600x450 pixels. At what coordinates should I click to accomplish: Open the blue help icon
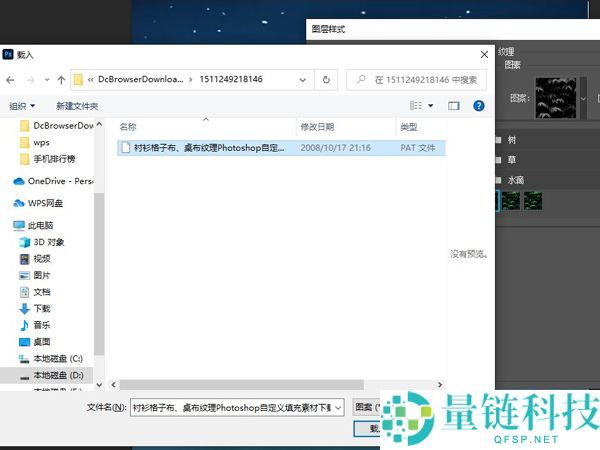coord(479,105)
